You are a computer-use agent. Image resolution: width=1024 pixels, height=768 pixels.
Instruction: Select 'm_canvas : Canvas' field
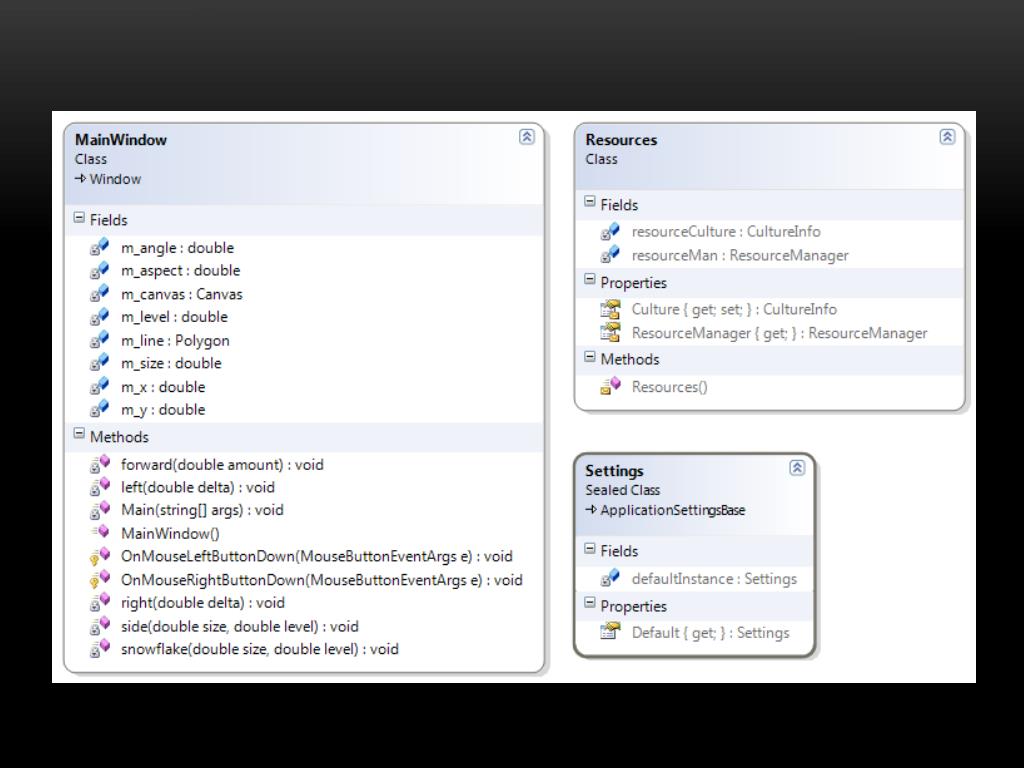click(x=182, y=295)
